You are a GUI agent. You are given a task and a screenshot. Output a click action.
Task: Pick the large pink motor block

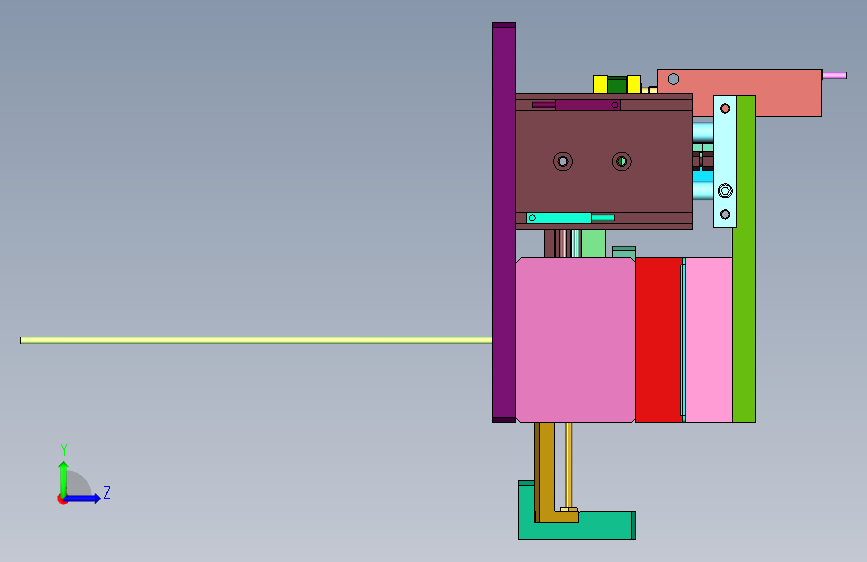coord(575,340)
